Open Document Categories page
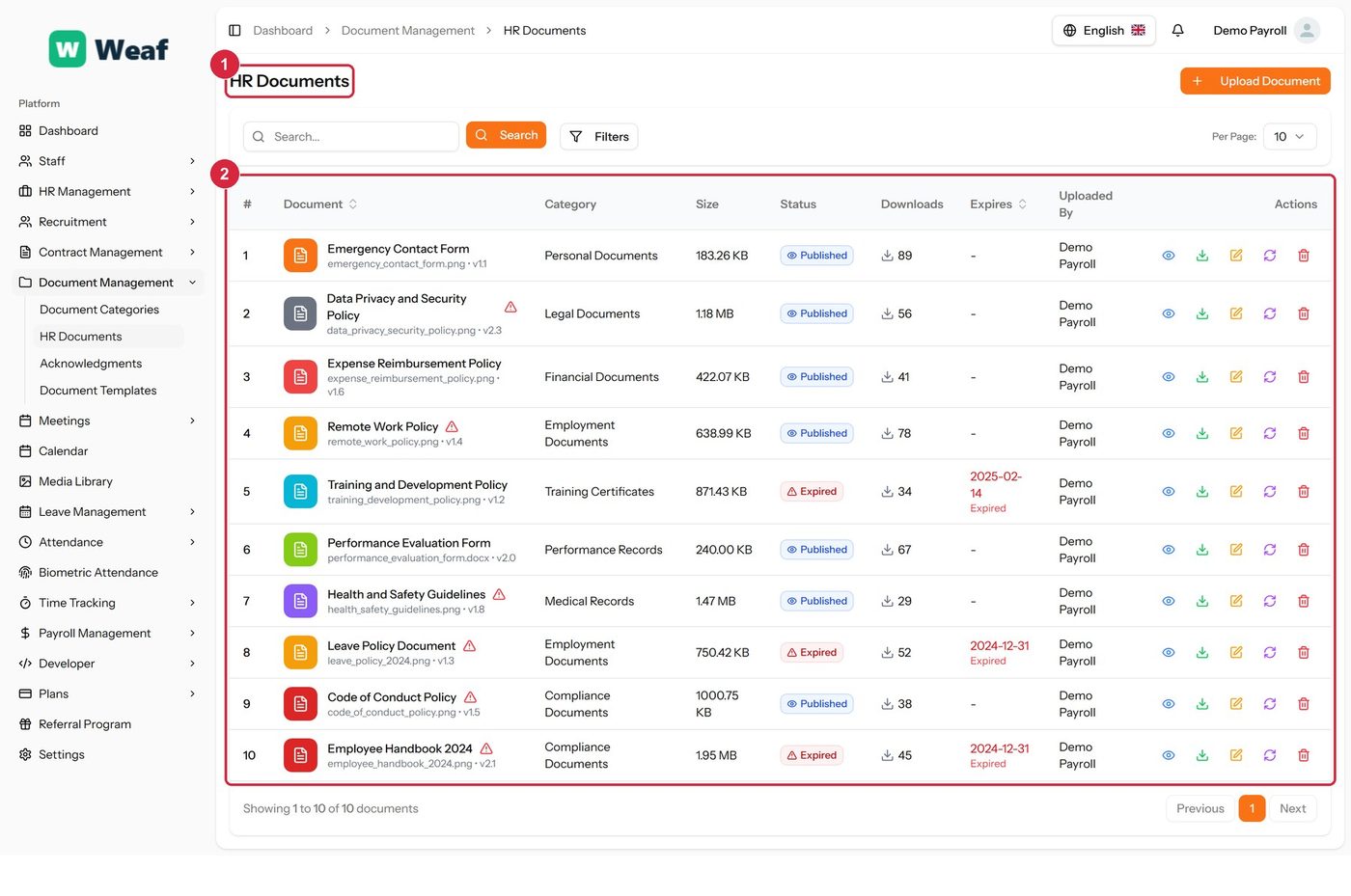The height and width of the screenshot is (896, 1351). [x=99, y=310]
